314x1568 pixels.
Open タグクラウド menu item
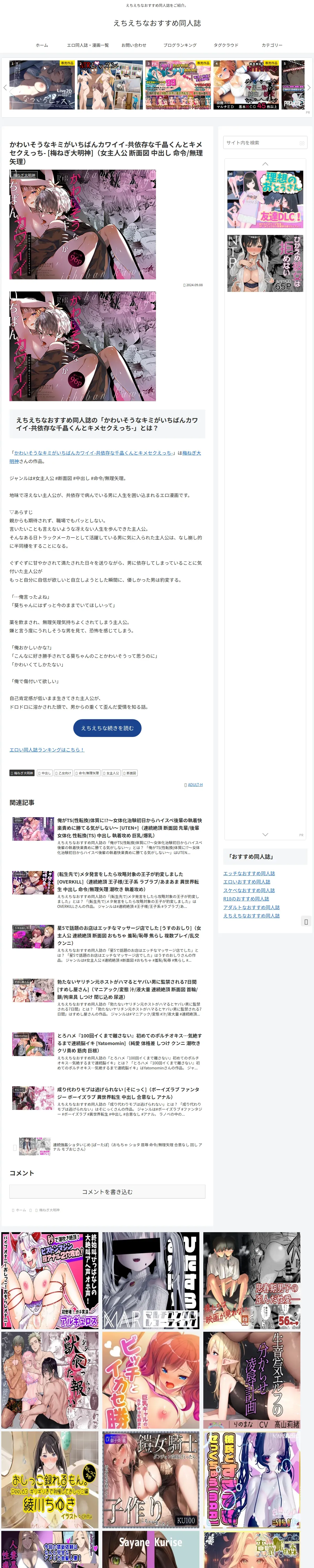tap(226, 45)
